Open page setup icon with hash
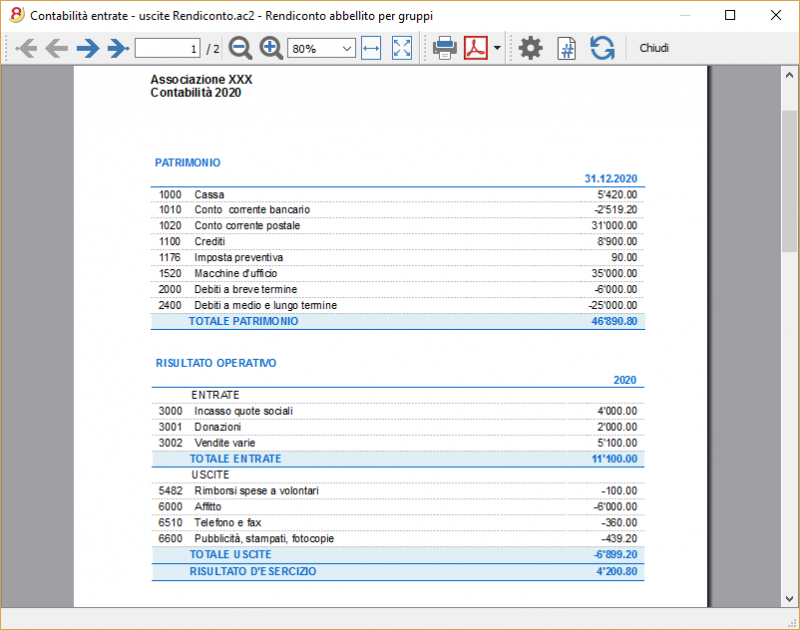800x630 pixels. point(567,48)
